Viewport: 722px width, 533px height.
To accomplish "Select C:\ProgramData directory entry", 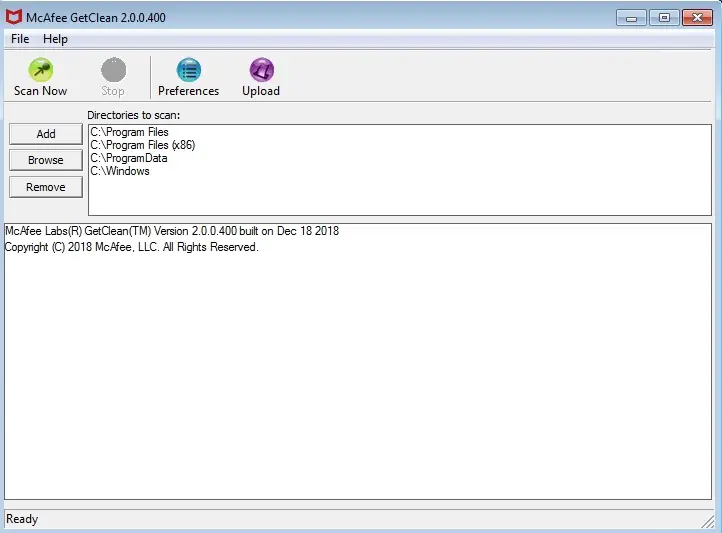I will tap(129, 158).
